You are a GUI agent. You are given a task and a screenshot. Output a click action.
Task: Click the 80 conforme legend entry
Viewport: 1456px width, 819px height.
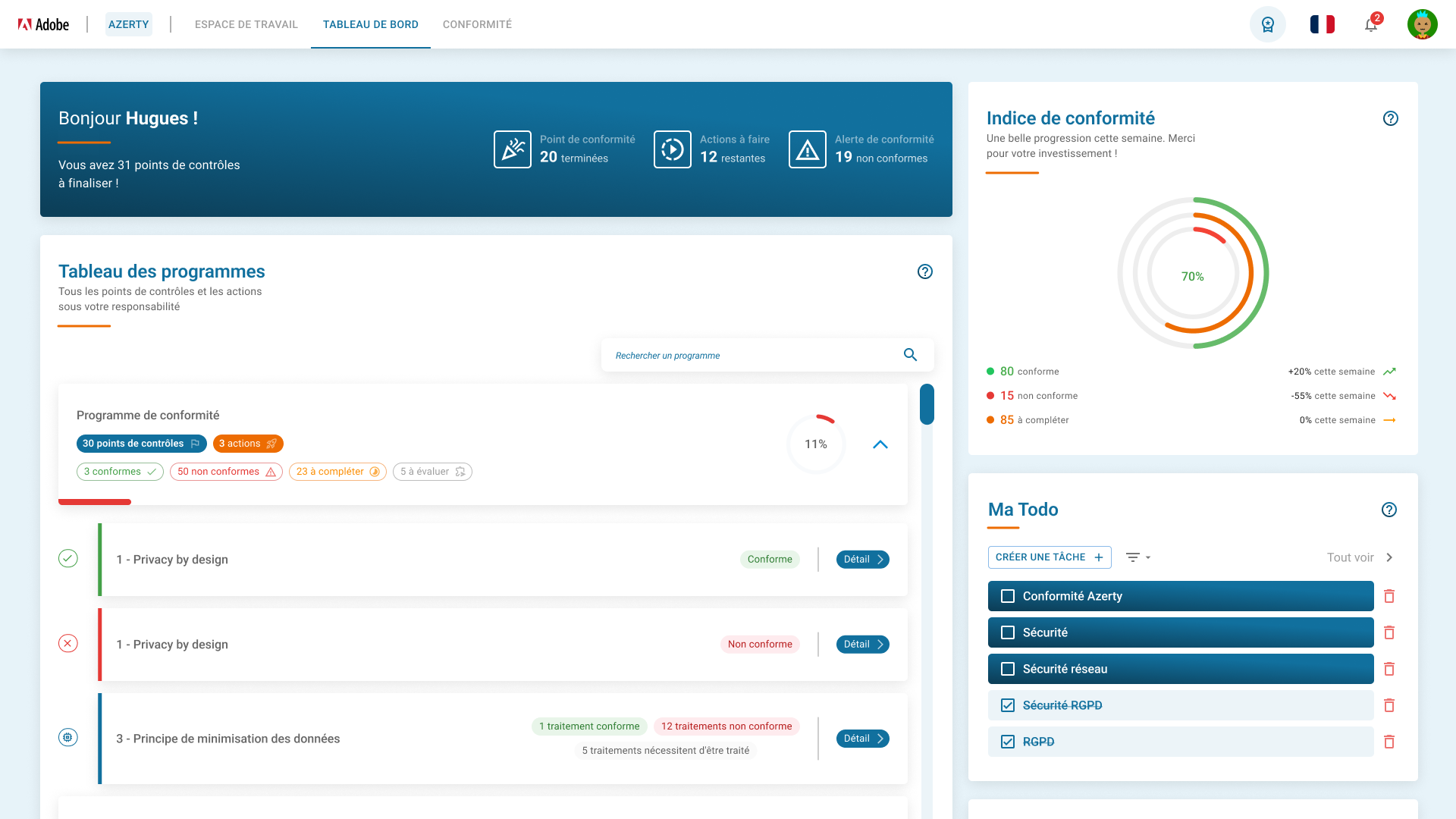tap(1023, 372)
